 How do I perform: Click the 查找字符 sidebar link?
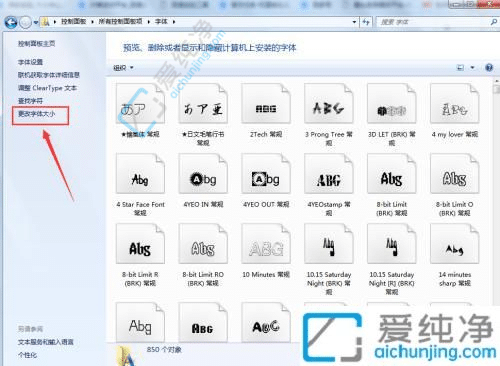(30, 101)
